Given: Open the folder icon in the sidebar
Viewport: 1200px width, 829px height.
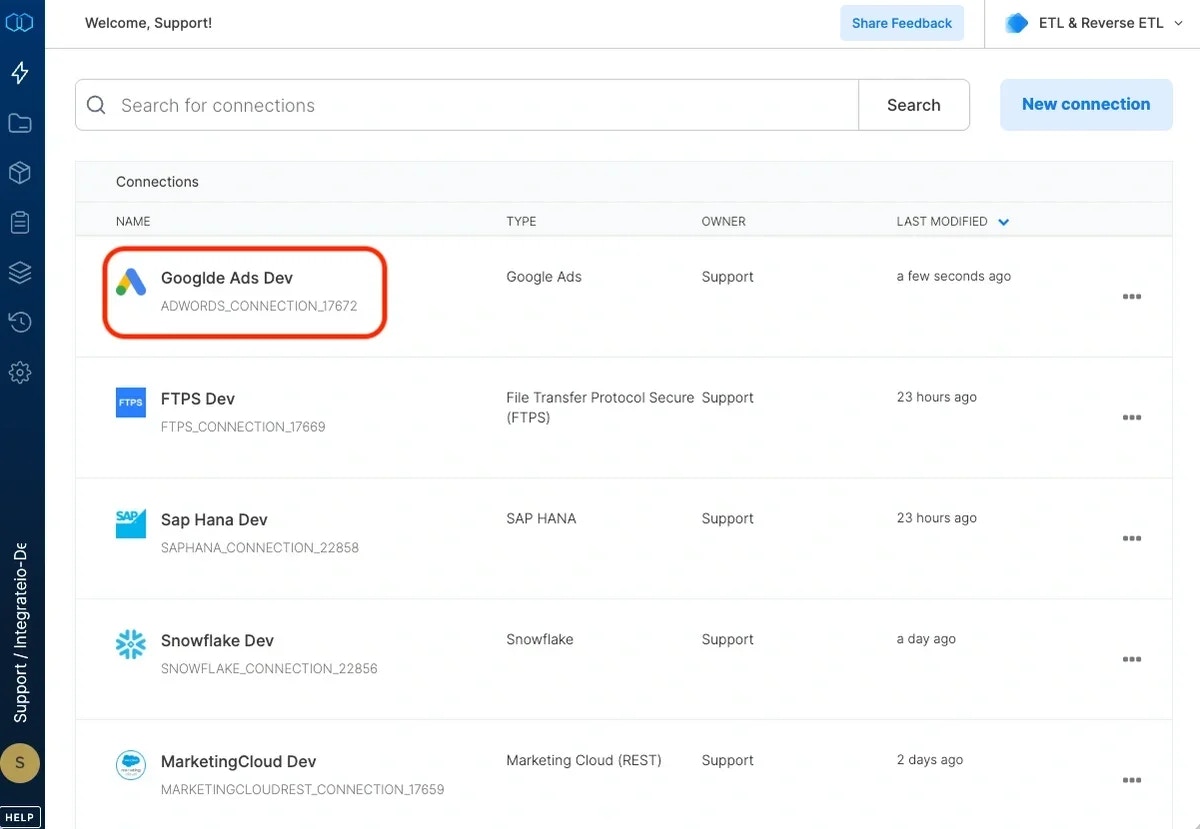Looking at the screenshot, I should 21,122.
